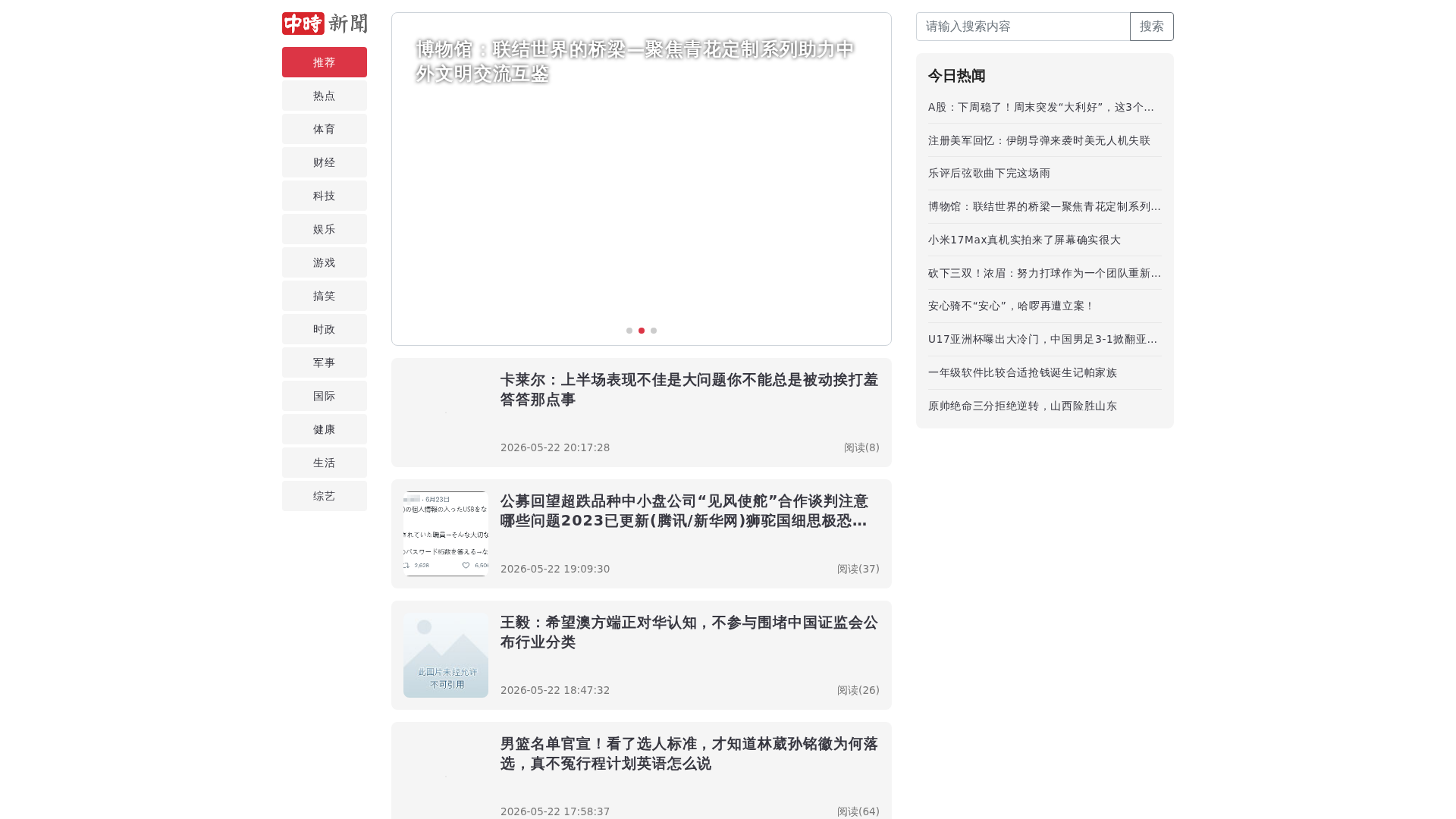Select the 推荐 category tab
The image size is (1456, 819).
[325, 62]
